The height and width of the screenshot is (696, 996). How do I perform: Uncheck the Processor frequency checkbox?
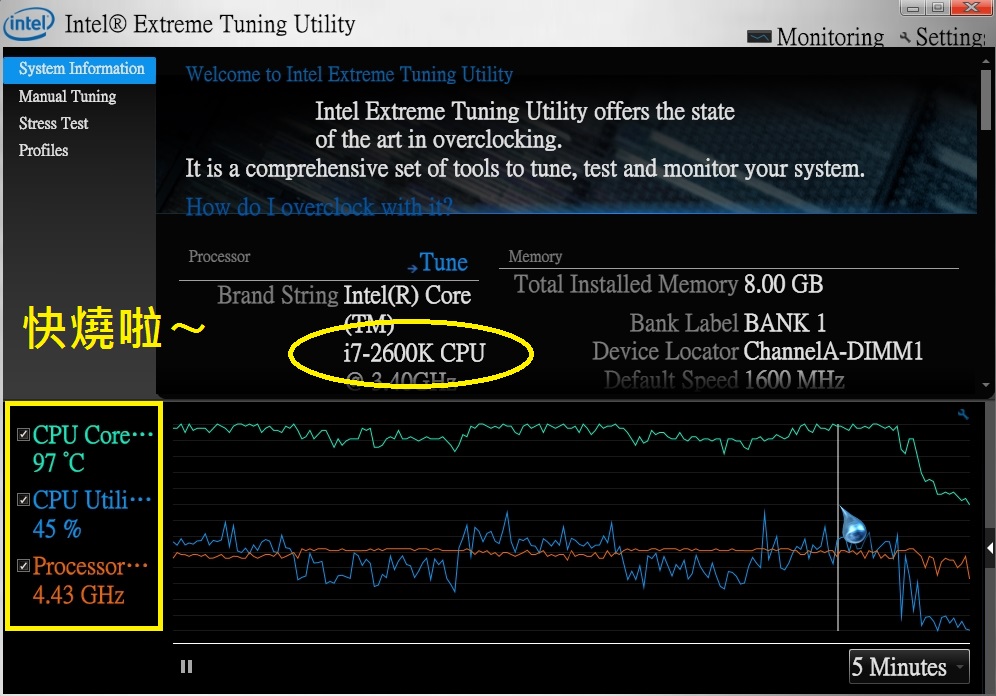click(x=24, y=566)
